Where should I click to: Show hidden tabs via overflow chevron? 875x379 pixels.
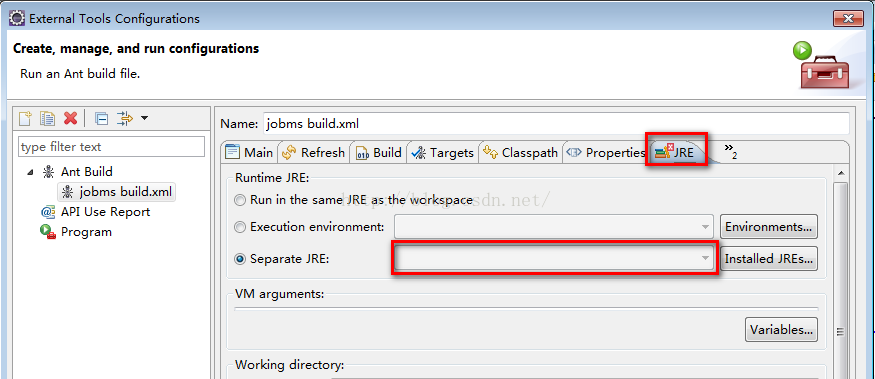[730, 151]
